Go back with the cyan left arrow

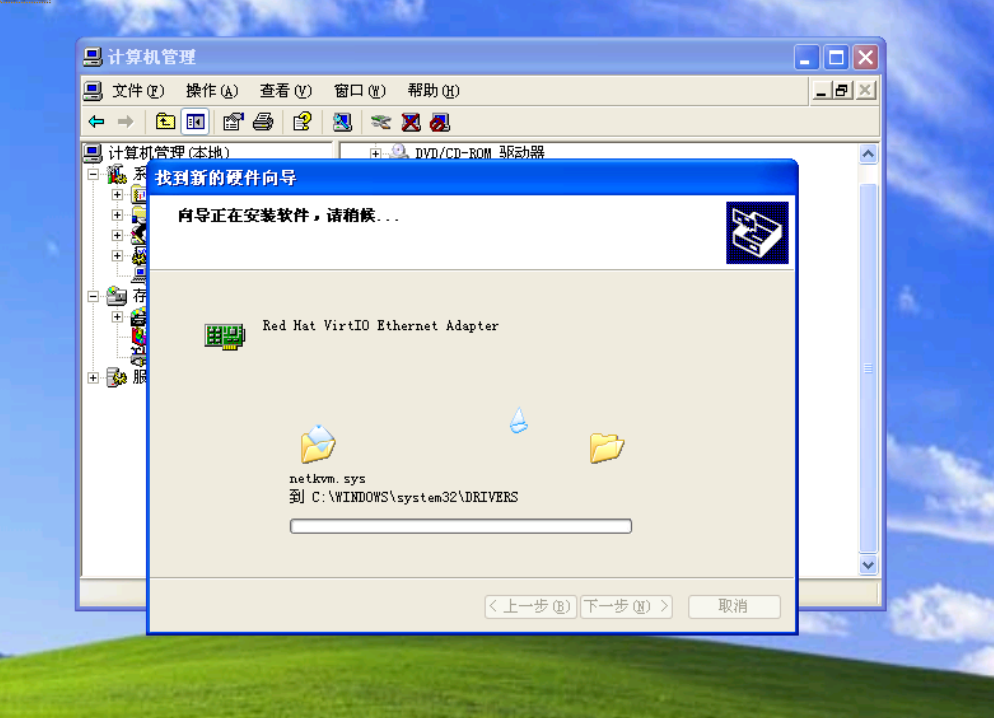click(x=96, y=122)
